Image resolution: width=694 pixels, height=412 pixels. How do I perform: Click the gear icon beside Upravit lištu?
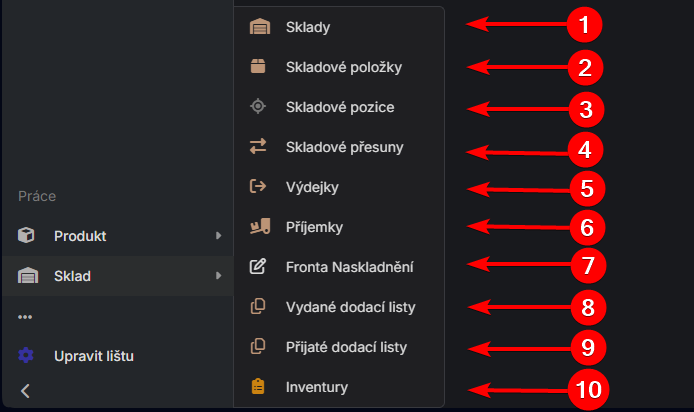tap(26, 355)
